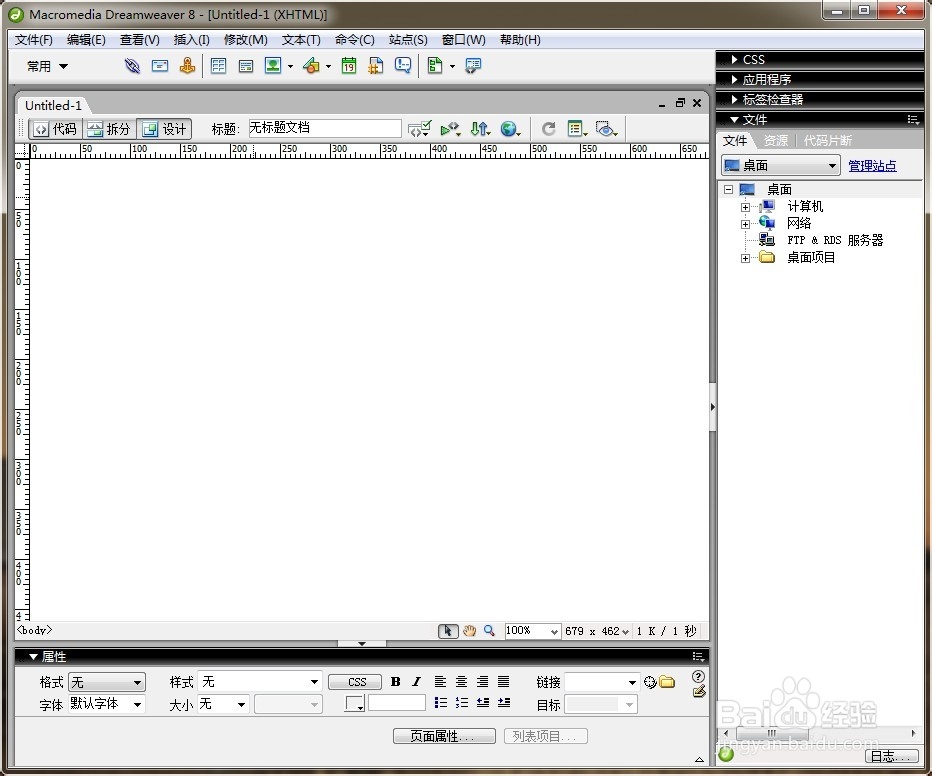Select the Hand tool
This screenshot has height=776, width=932.
coord(470,631)
